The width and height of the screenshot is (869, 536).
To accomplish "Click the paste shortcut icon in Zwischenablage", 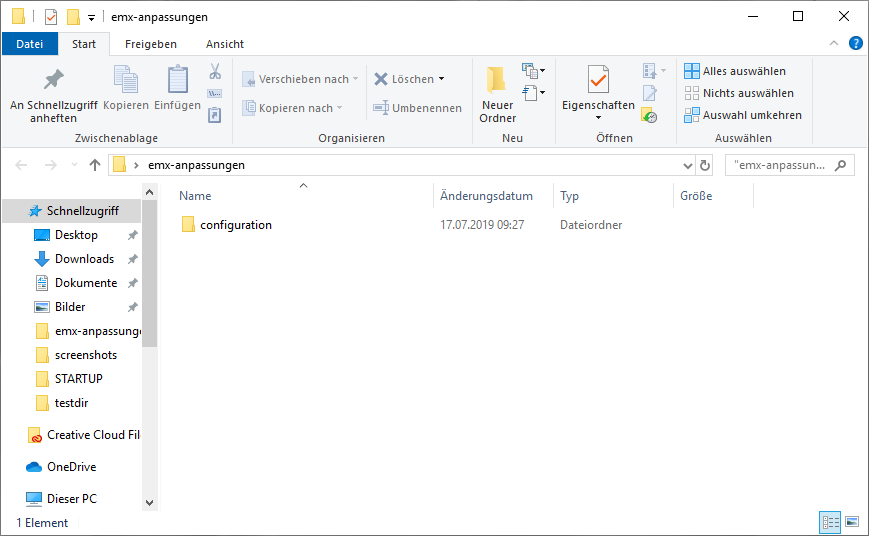I will (214, 115).
